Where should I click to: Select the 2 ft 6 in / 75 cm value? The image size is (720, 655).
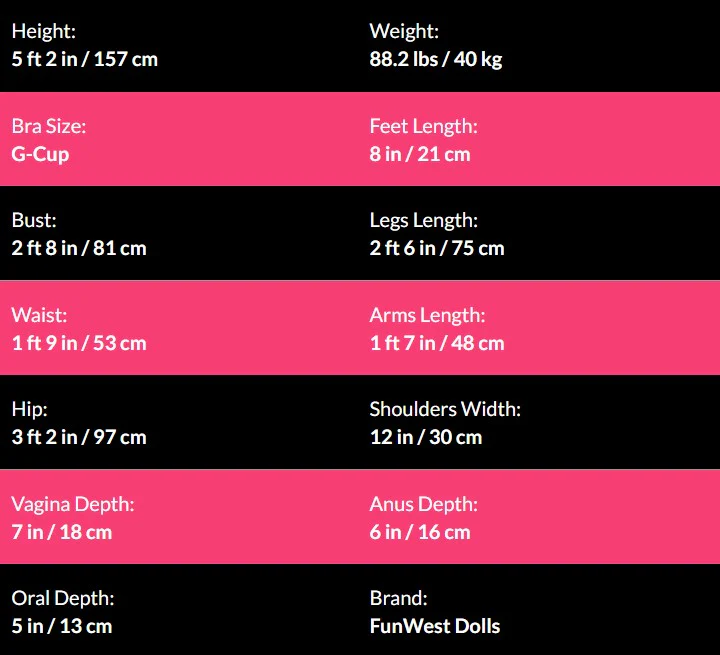tap(437, 248)
